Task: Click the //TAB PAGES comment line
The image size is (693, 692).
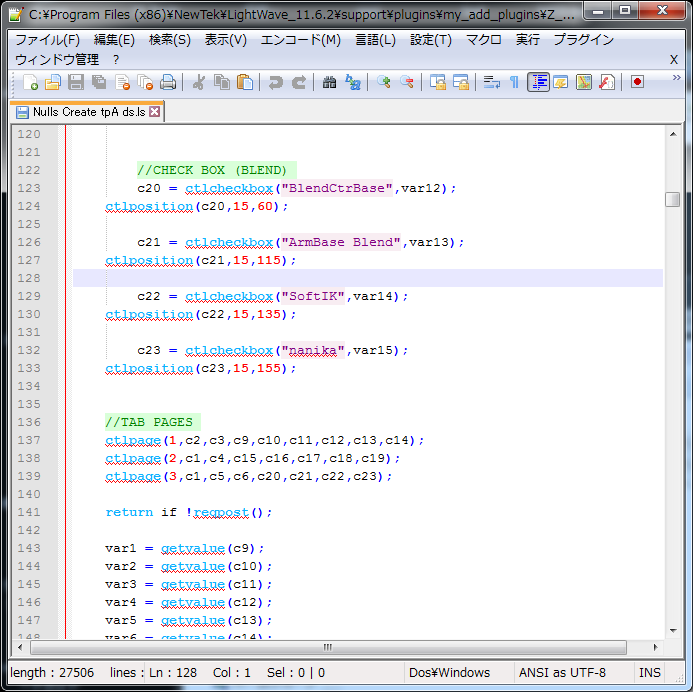Action: 149,422
